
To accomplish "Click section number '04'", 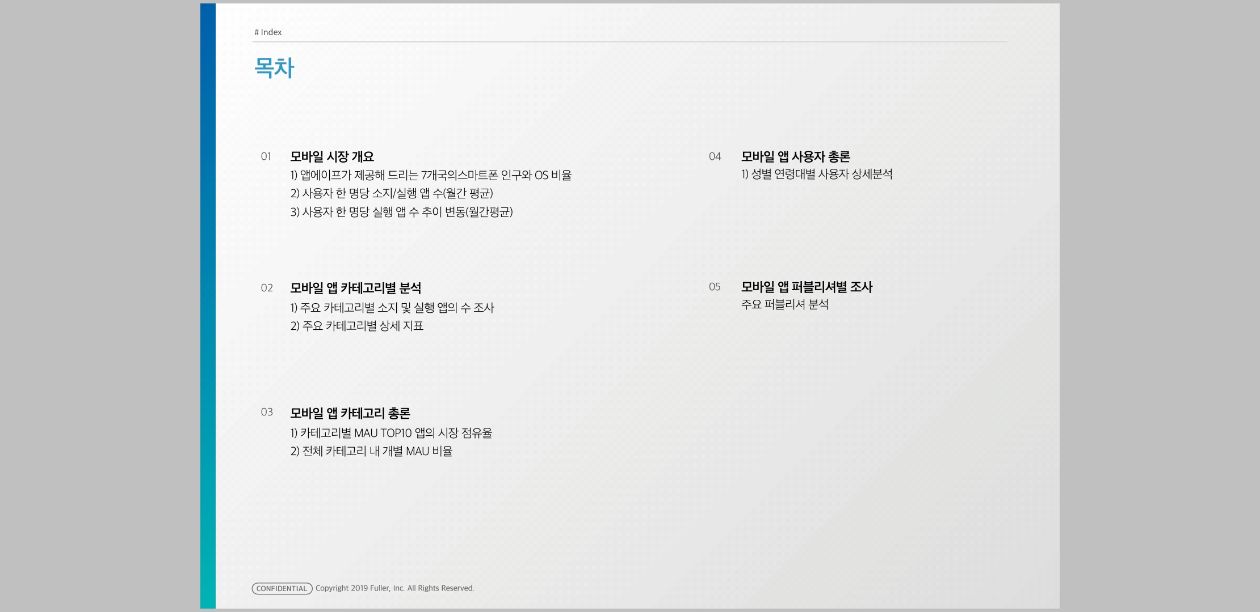I will pos(715,156).
